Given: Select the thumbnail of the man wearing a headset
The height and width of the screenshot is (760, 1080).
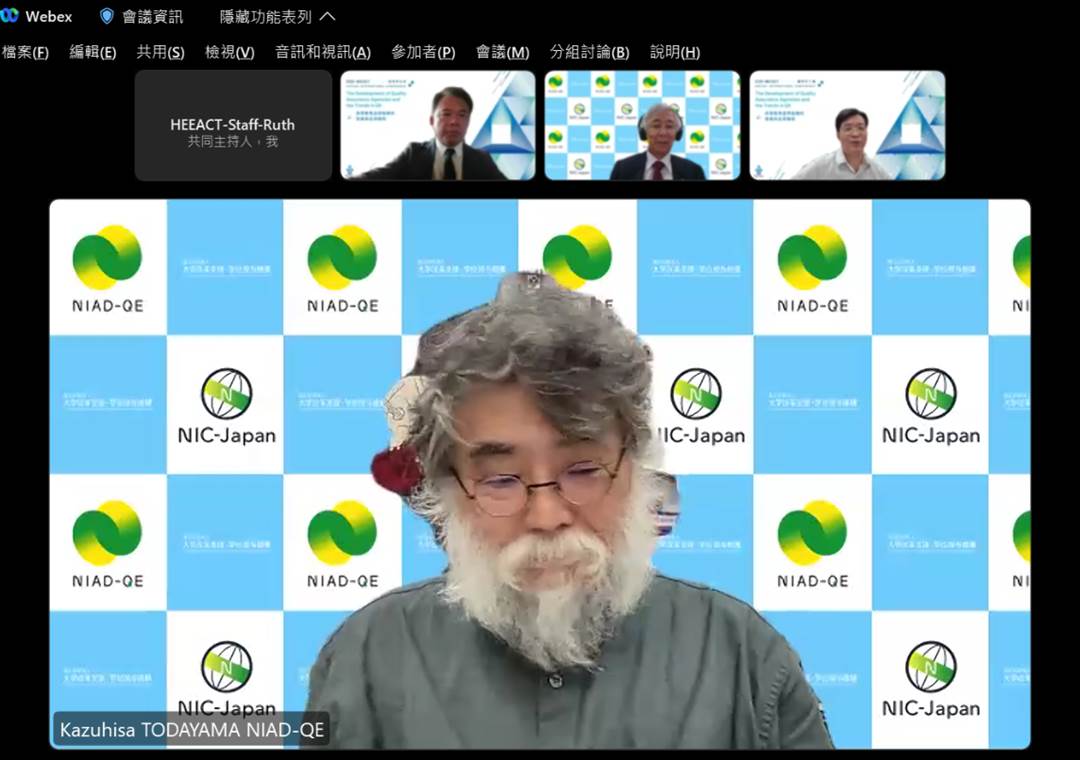Looking at the screenshot, I should click(642, 125).
